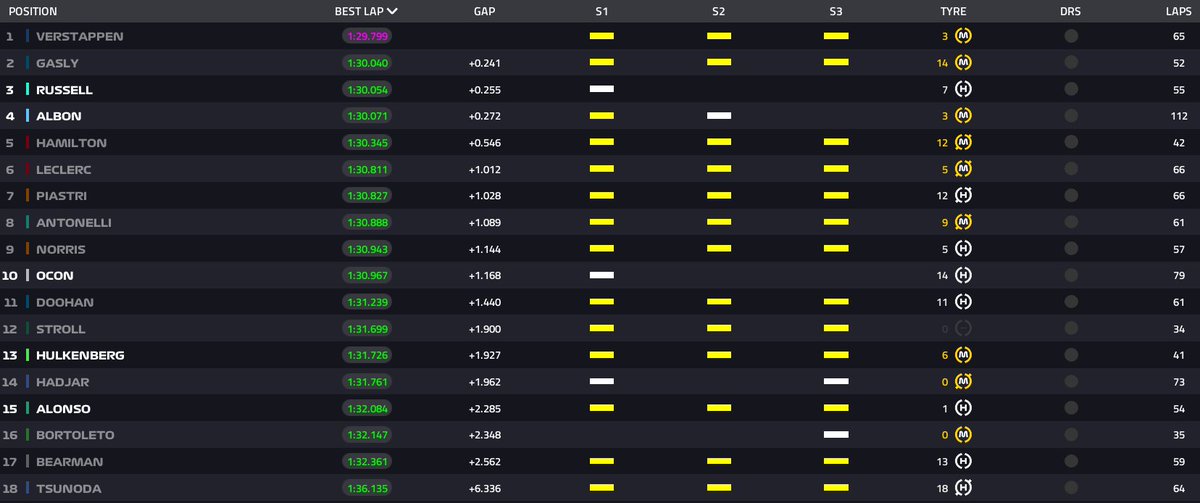Click Tsunoda's tyre age 18
Viewport: 1200px width, 503px height.
tap(942, 488)
